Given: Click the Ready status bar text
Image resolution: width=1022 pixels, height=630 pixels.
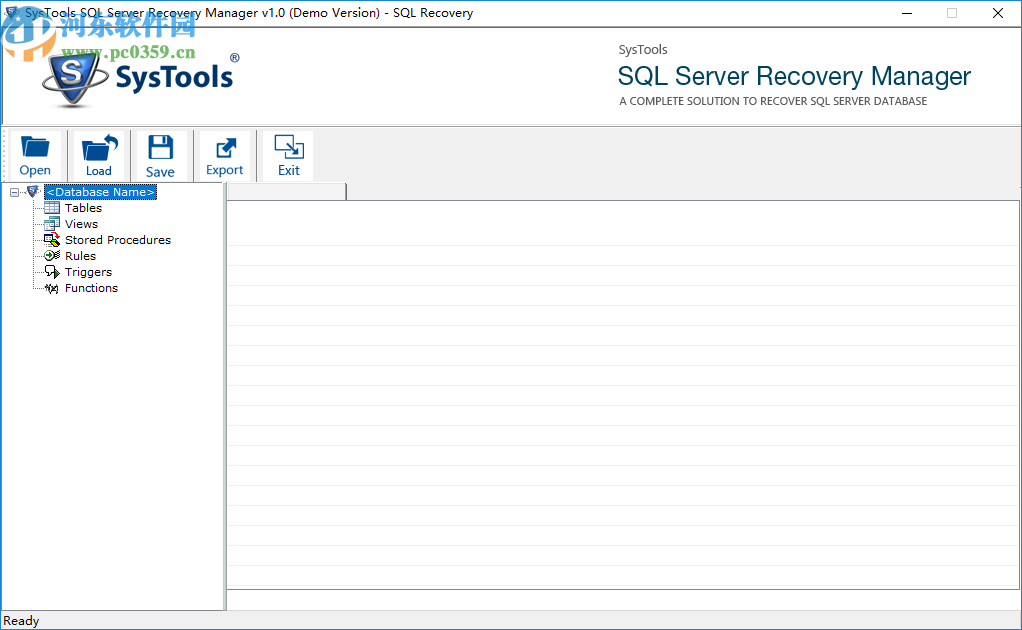Looking at the screenshot, I should (21, 620).
